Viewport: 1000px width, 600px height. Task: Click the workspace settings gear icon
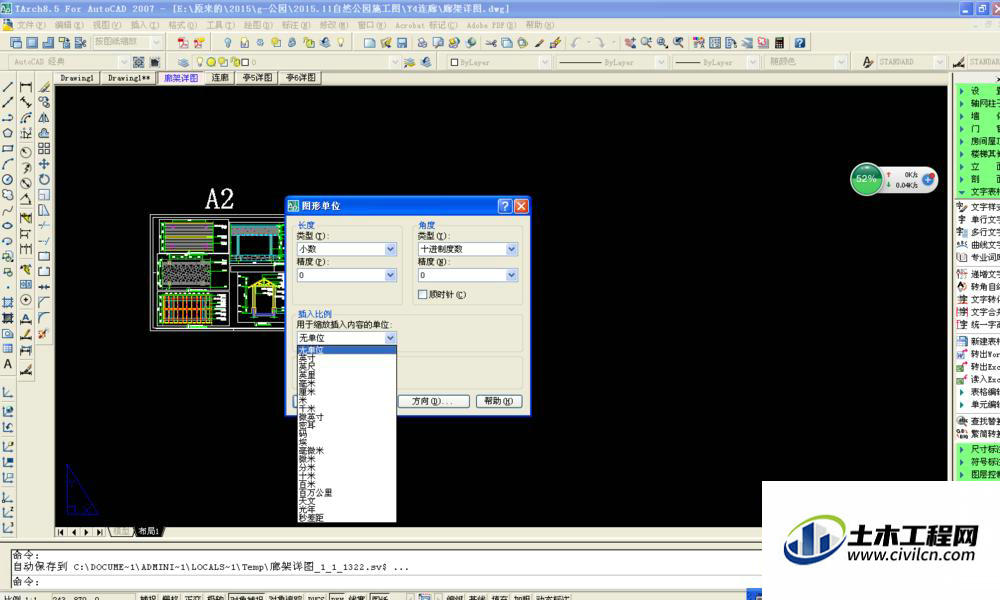click(x=138, y=62)
